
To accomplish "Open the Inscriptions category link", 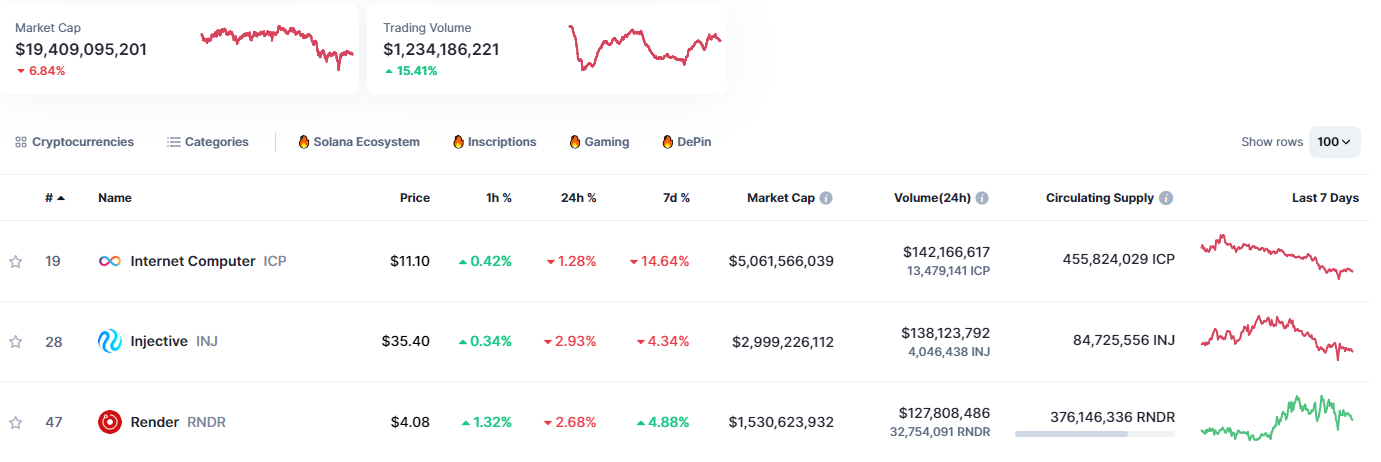I will pyautogui.click(x=494, y=142).
